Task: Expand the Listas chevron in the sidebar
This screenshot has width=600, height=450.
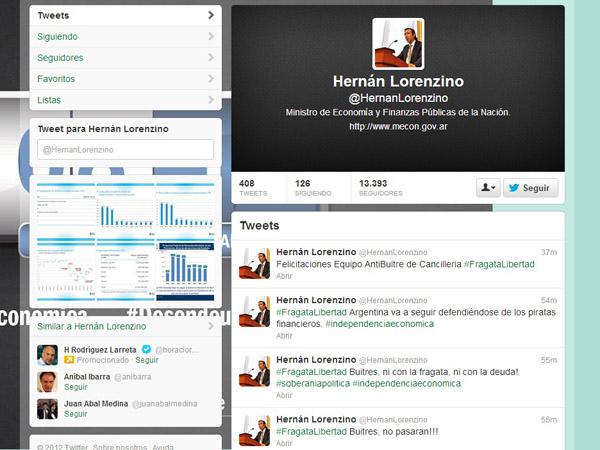Action: pyautogui.click(x=211, y=101)
